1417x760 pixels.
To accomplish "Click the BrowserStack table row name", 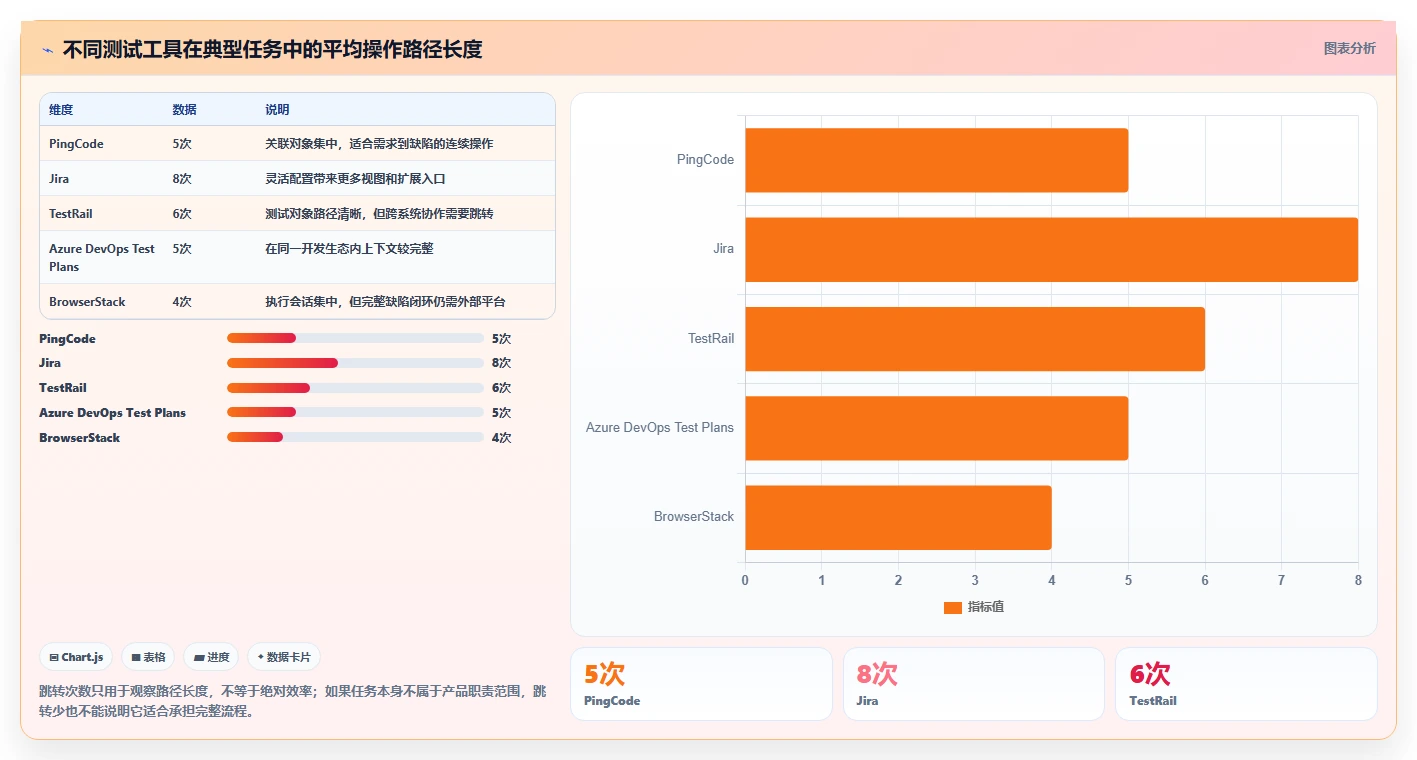I will (x=87, y=302).
